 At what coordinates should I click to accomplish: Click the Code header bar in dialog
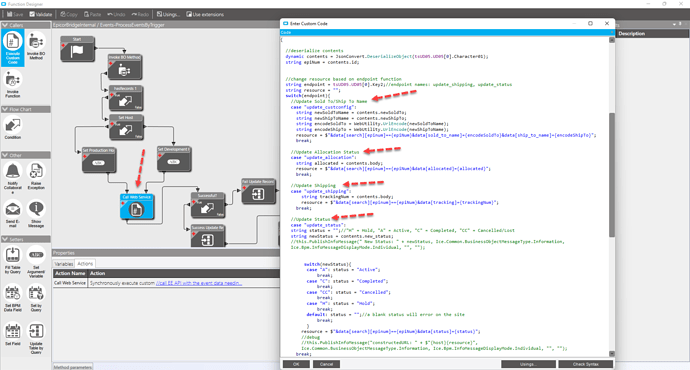tap(447, 33)
